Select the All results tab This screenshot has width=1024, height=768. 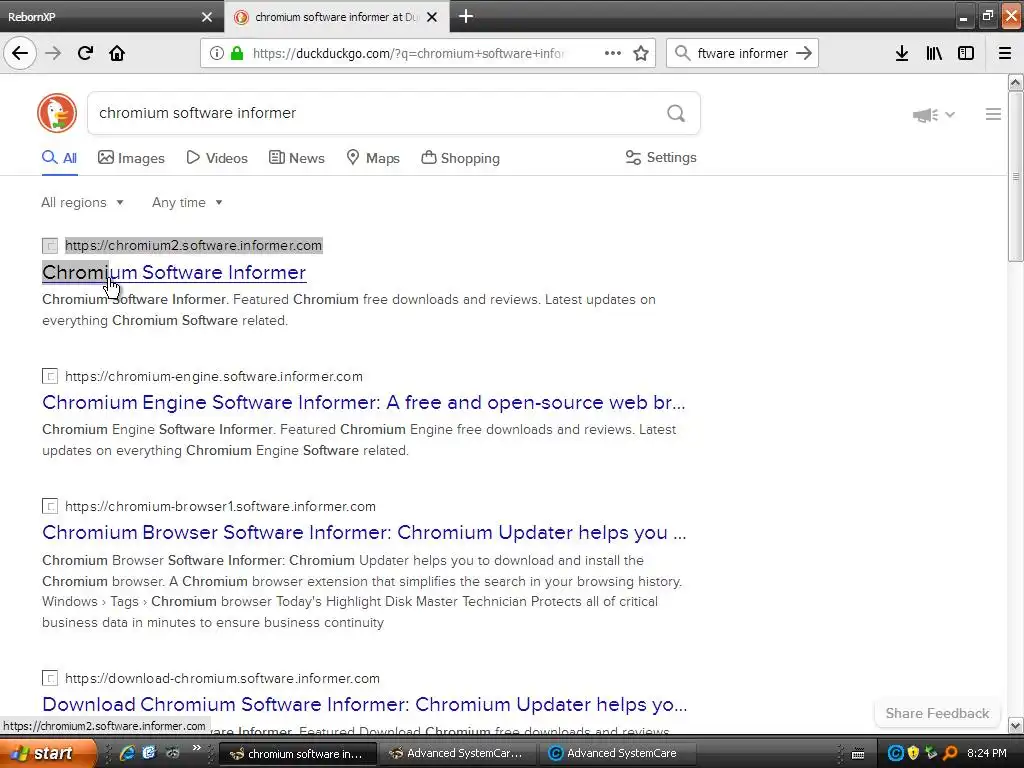[x=59, y=158]
